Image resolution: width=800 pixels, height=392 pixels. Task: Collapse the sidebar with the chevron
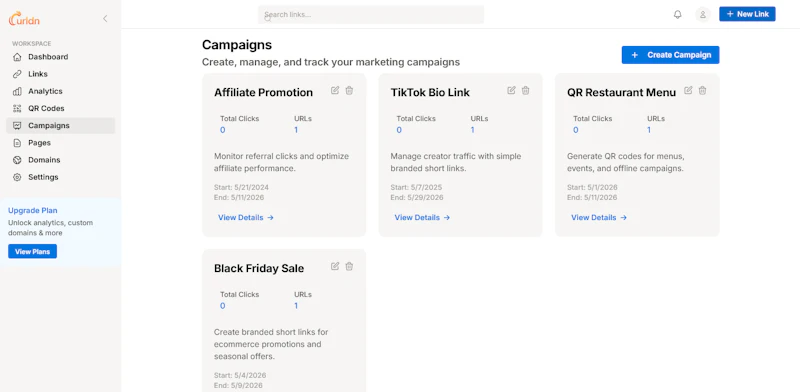coord(105,19)
